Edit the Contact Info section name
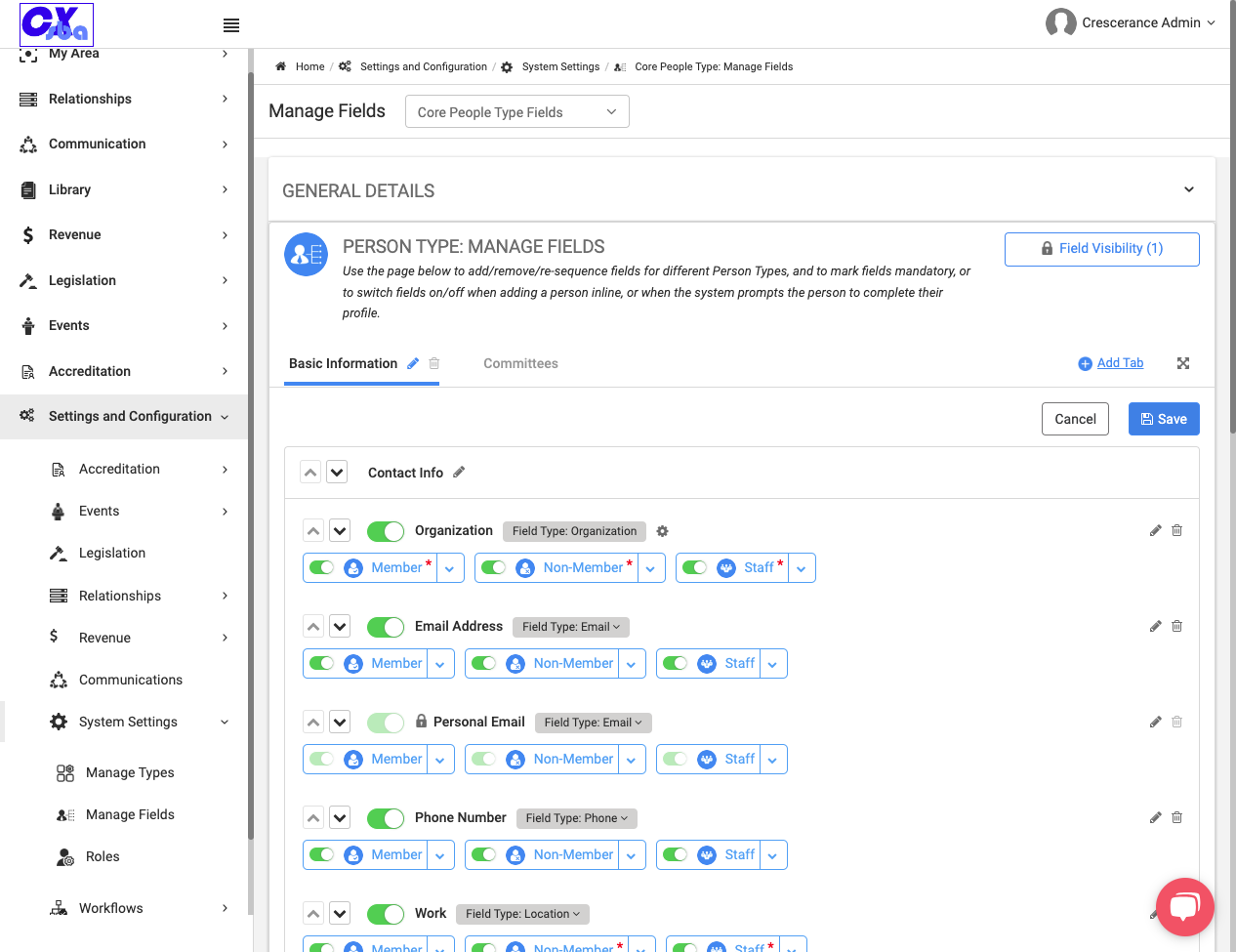 (x=459, y=473)
